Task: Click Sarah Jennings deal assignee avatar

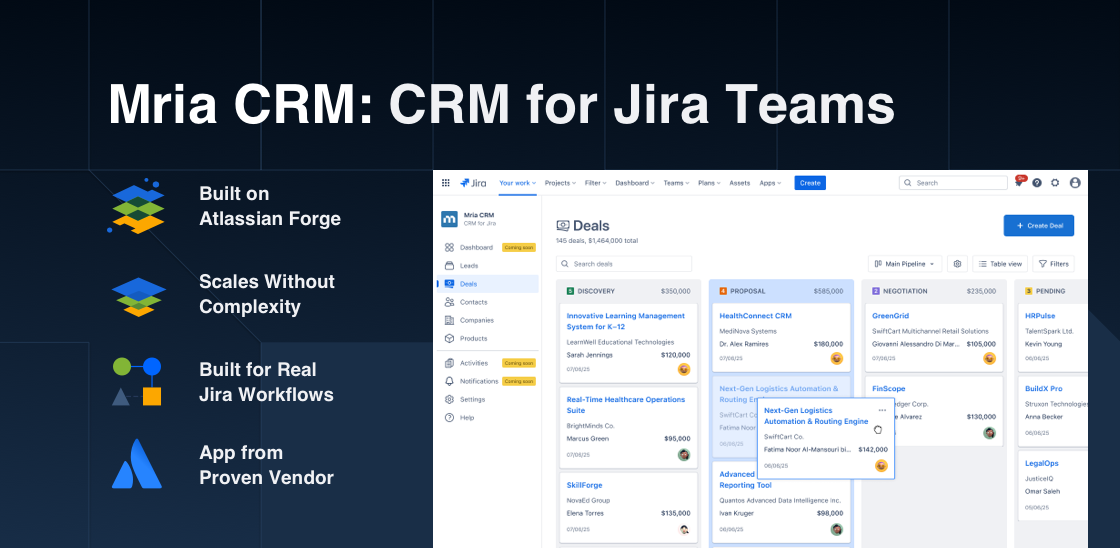Action: pos(684,369)
